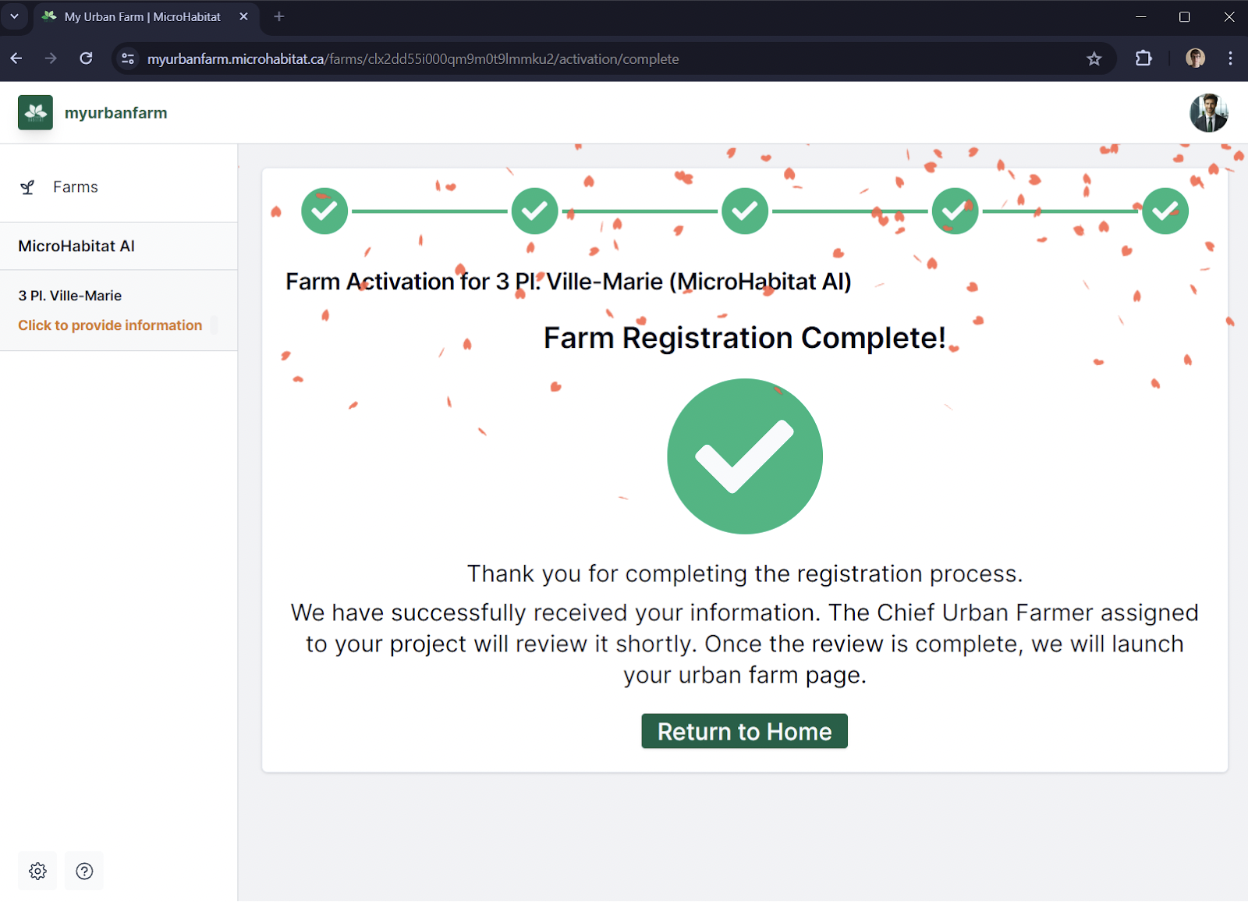Click the myurbanfarm leaf logo icon
Viewport: 1248px width, 902px height.
click(35, 113)
